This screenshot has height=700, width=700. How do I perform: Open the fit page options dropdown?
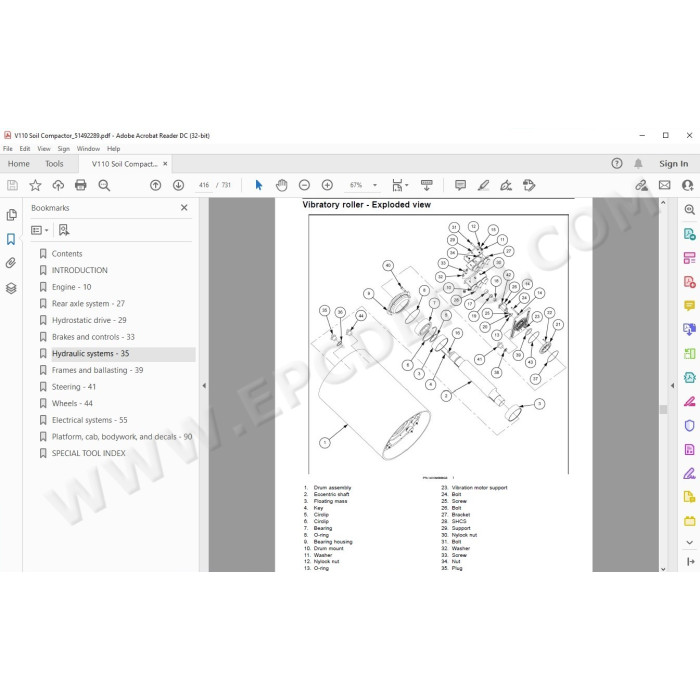click(x=400, y=185)
